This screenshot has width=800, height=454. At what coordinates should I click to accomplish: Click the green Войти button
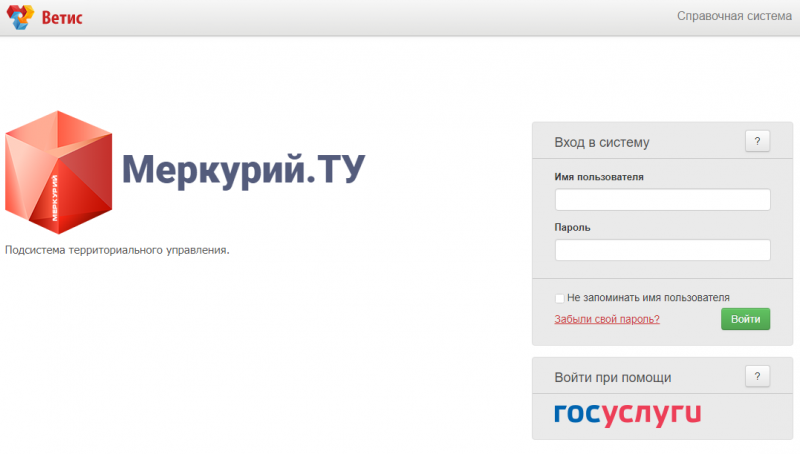(x=745, y=319)
